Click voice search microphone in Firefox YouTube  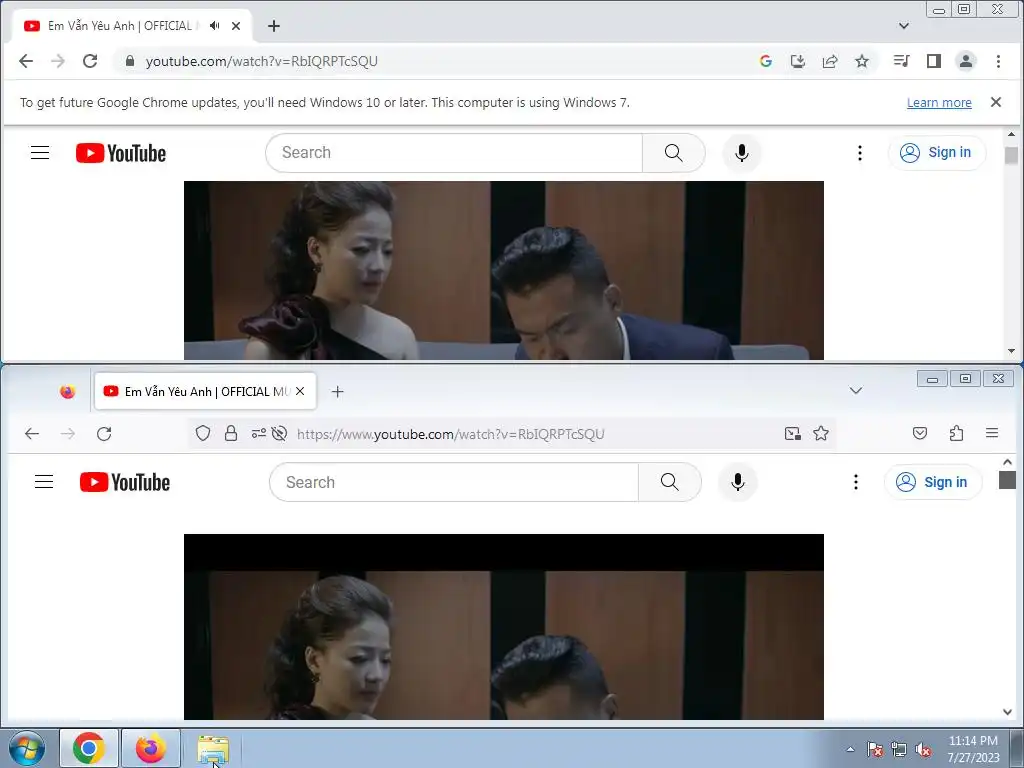coord(737,482)
